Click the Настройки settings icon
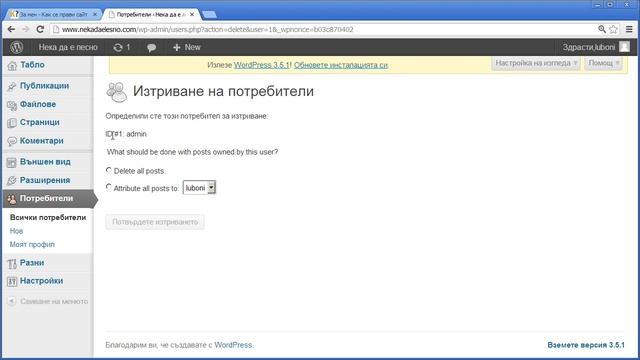 coord(12,281)
